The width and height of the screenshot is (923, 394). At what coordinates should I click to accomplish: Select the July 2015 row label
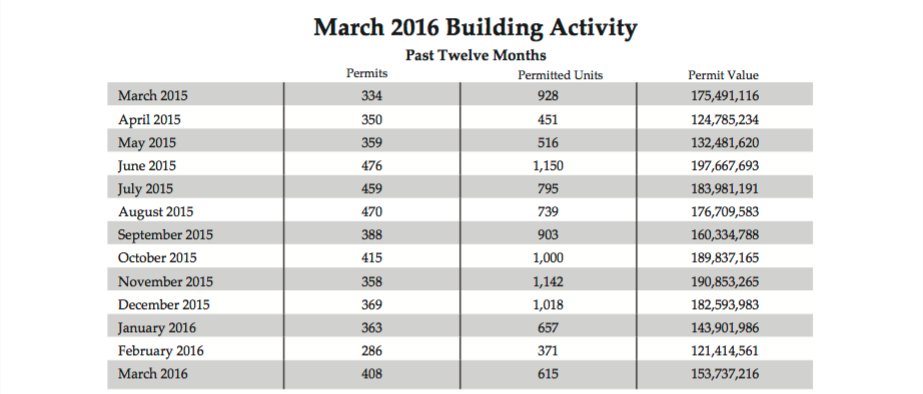tap(145, 189)
